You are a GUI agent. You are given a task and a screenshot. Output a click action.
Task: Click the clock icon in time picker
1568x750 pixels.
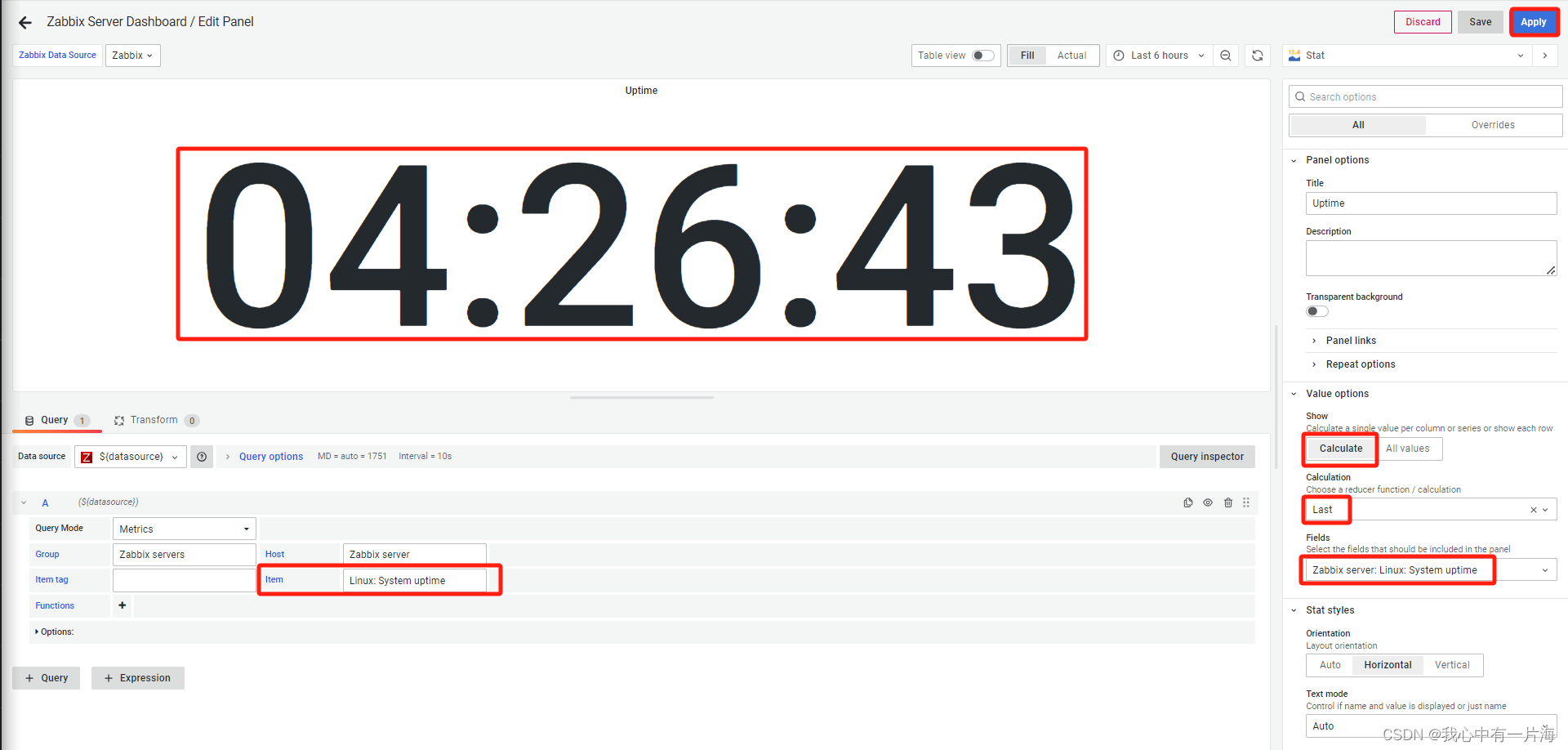click(x=1119, y=56)
